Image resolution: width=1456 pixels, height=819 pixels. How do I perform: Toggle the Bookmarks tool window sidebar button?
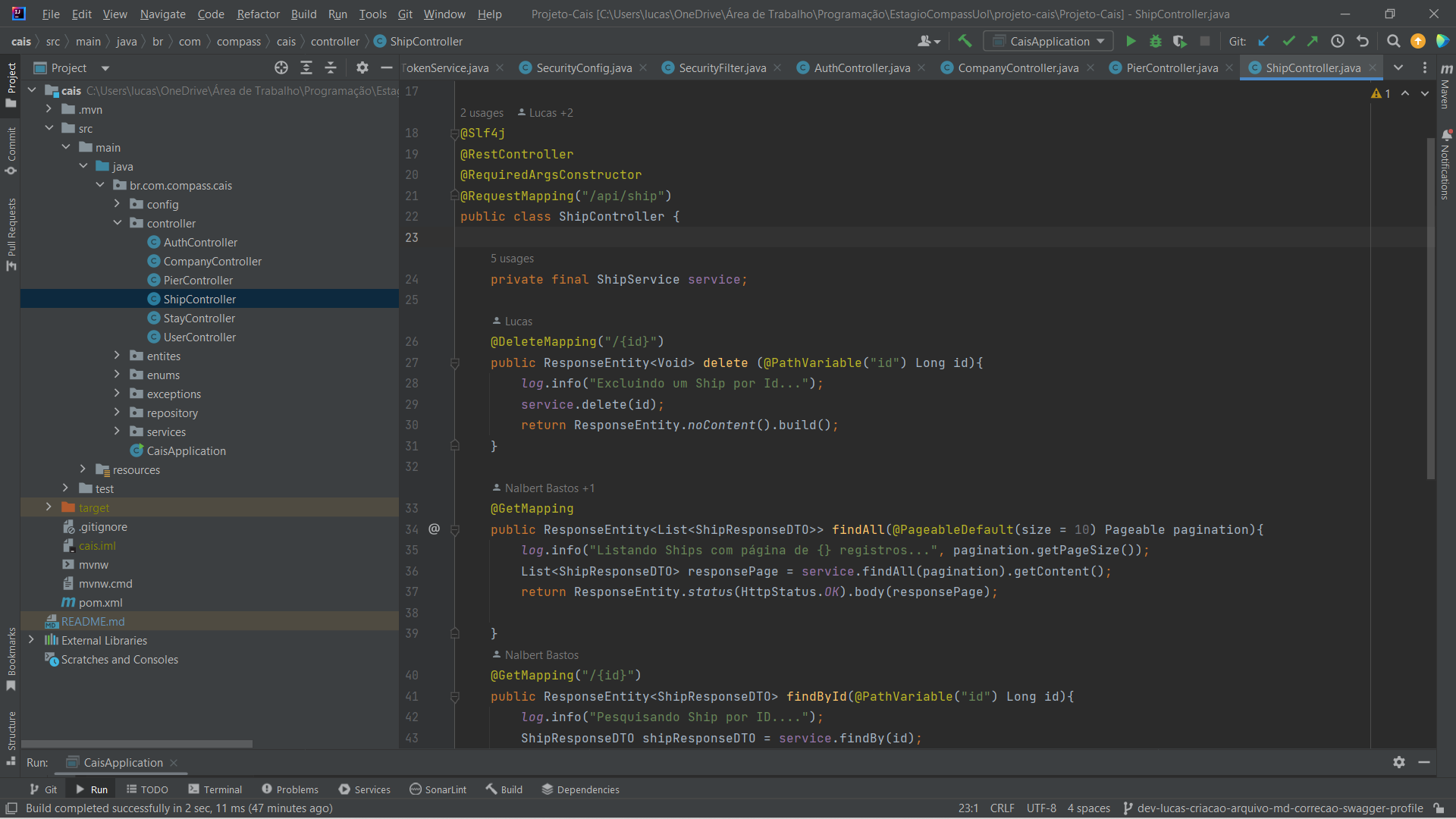(11, 658)
